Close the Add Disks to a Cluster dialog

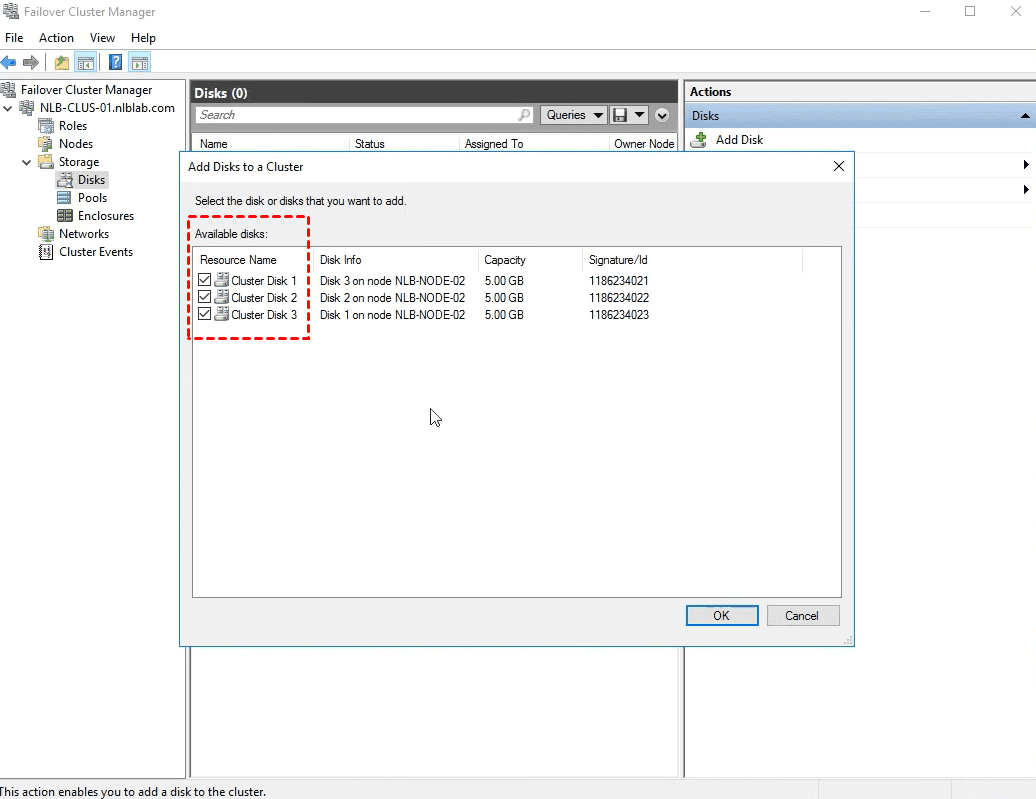pyautogui.click(x=838, y=167)
